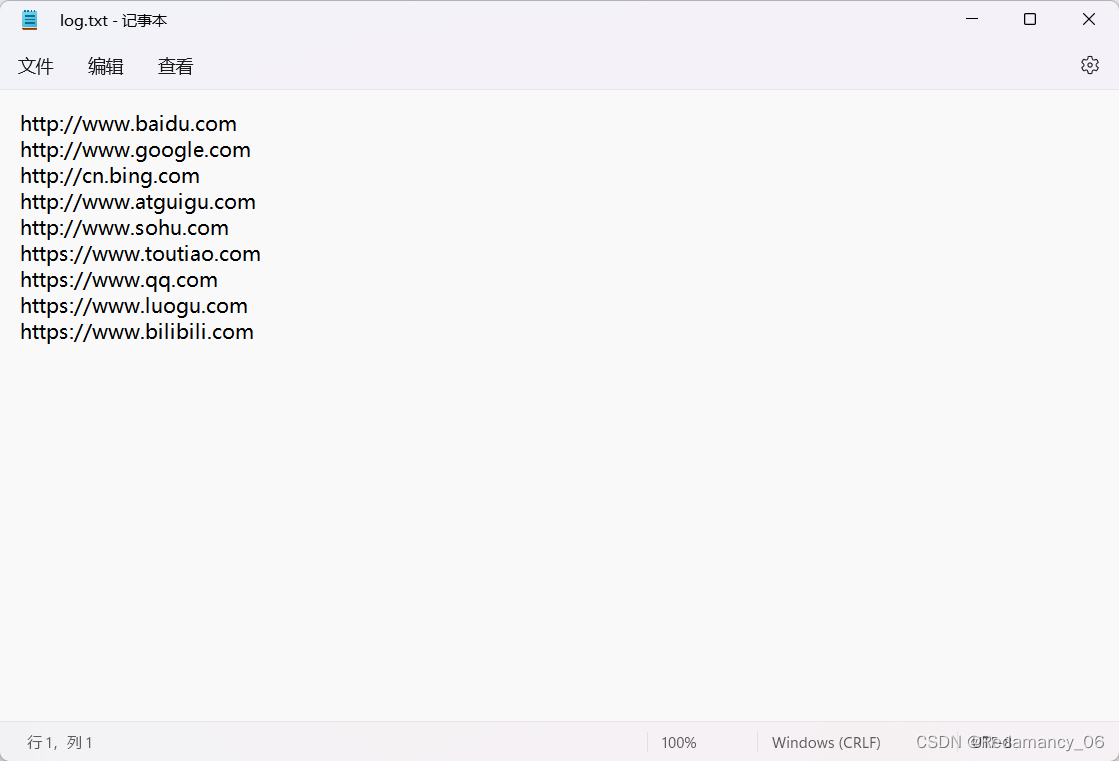Click on the http://www.baidu.com line
This screenshot has width=1119, height=761.
(x=128, y=123)
